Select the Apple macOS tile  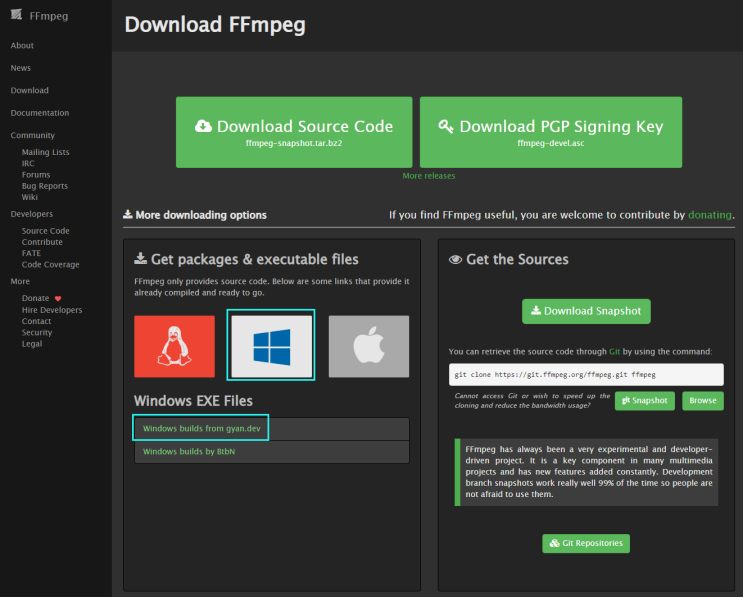click(369, 346)
